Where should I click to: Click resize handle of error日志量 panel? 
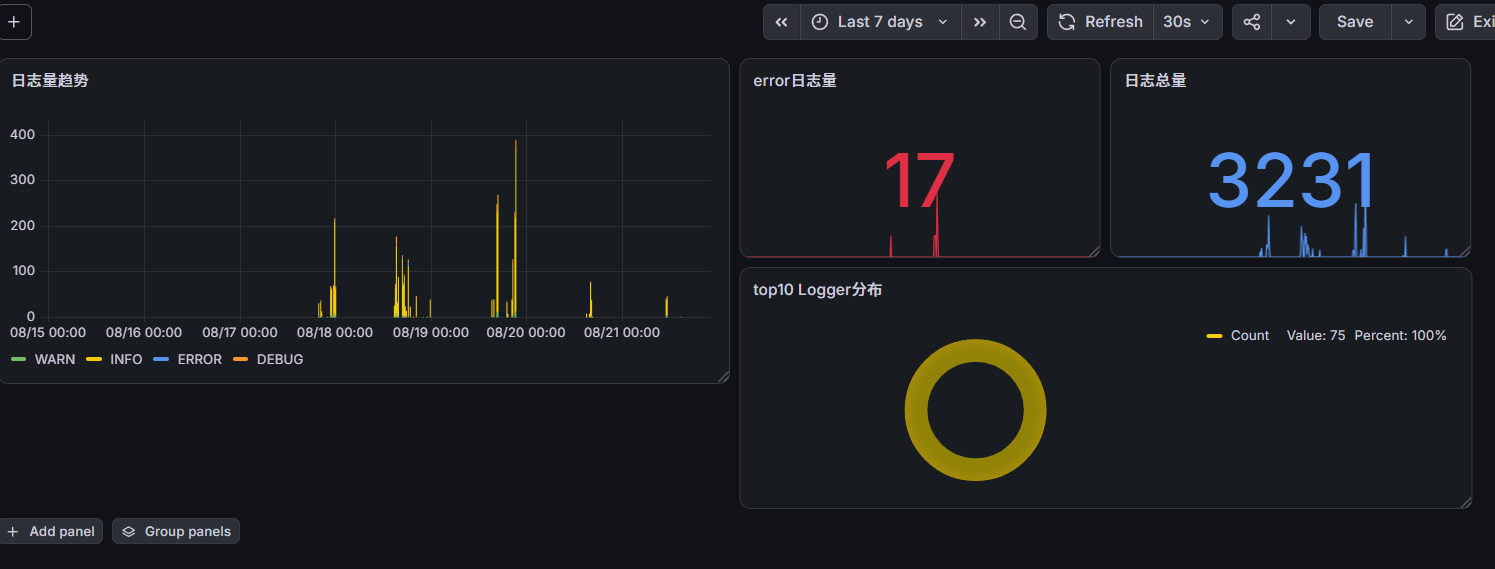point(1093,251)
